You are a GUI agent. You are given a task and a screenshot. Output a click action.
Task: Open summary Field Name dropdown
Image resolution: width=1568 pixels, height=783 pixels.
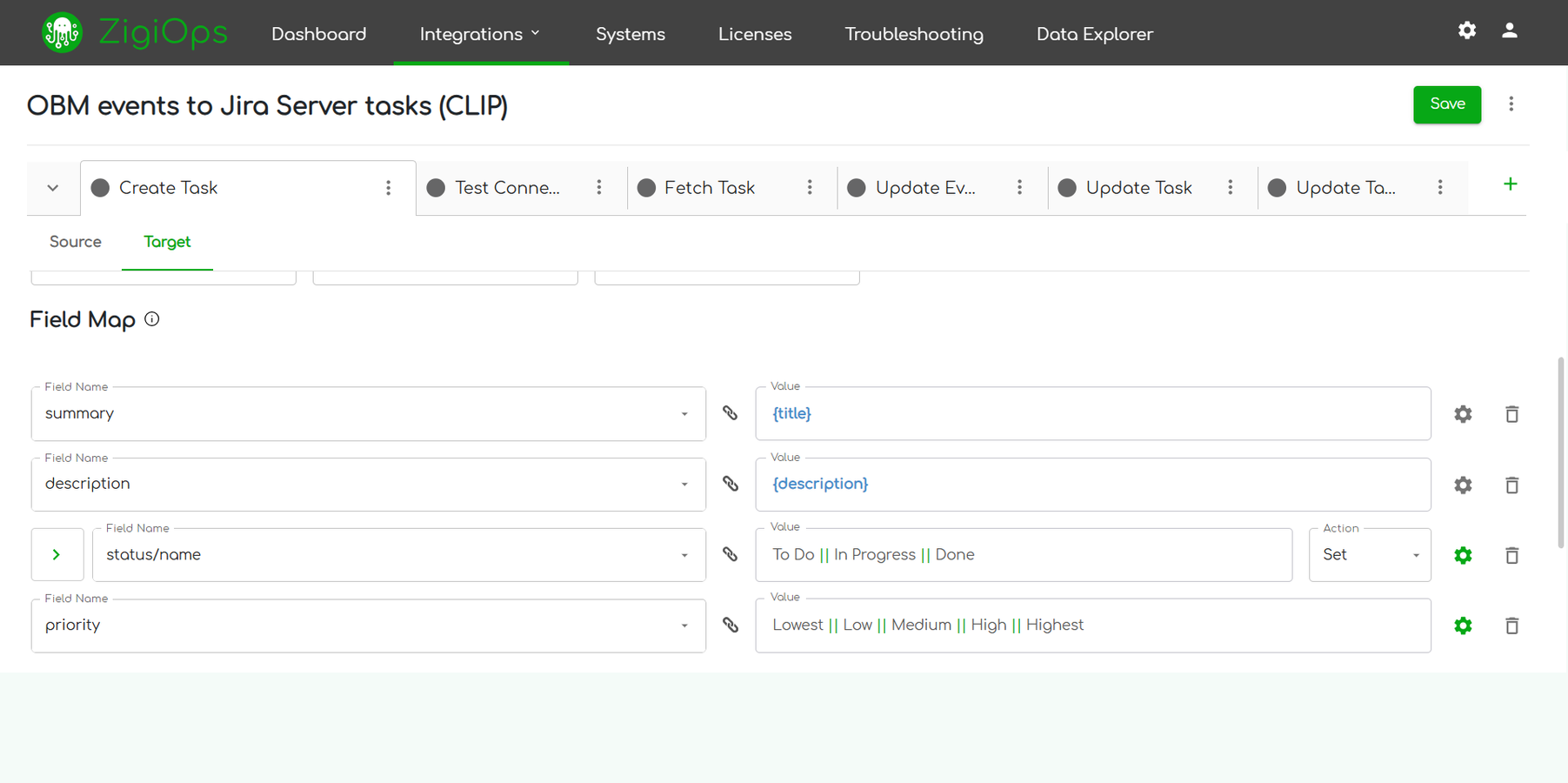click(x=369, y=414)
